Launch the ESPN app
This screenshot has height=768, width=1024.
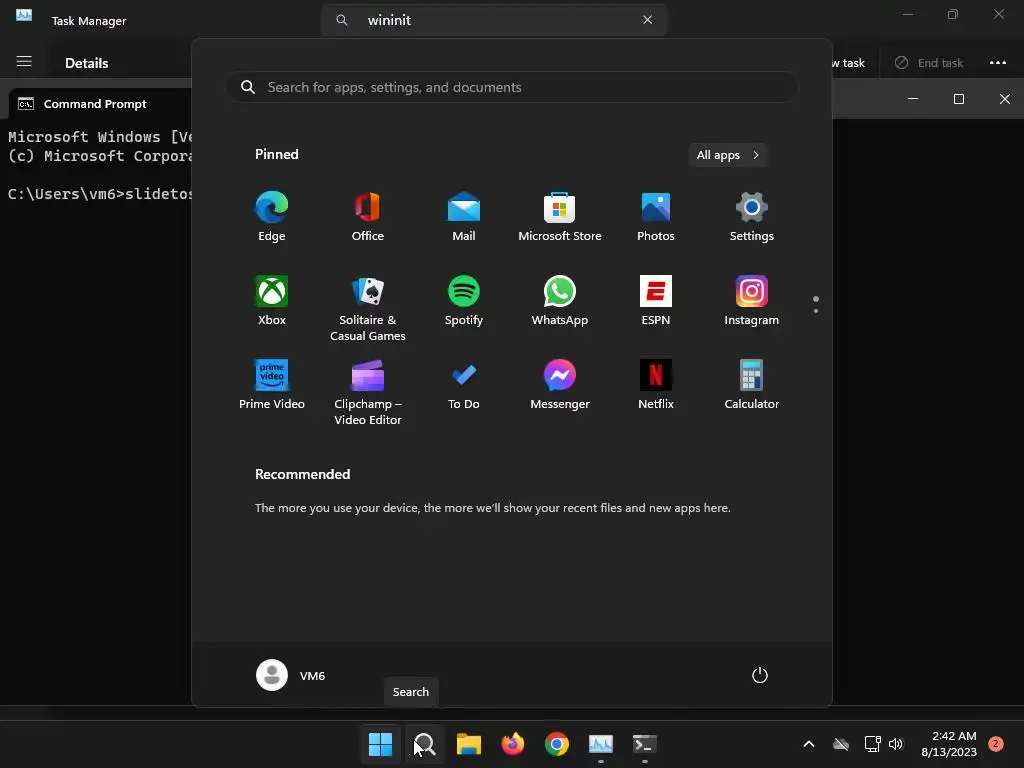tap(656, 300)
